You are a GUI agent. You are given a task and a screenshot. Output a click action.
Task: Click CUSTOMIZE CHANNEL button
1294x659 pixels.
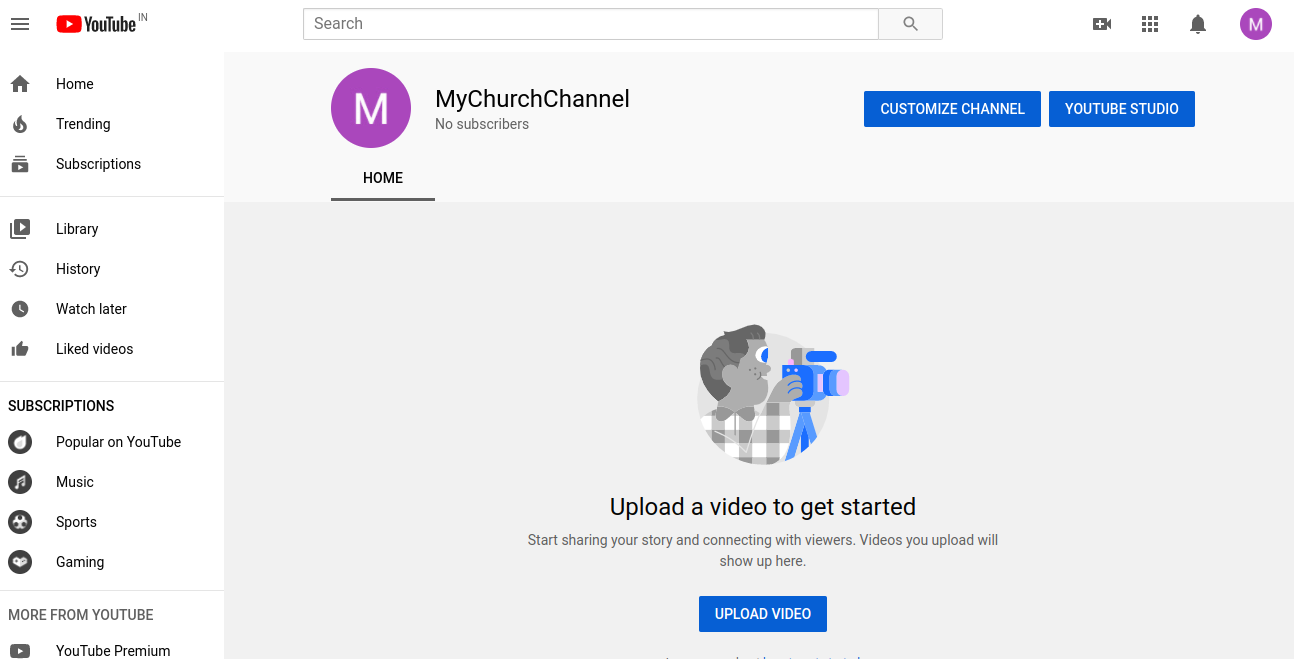coord(952,109)
